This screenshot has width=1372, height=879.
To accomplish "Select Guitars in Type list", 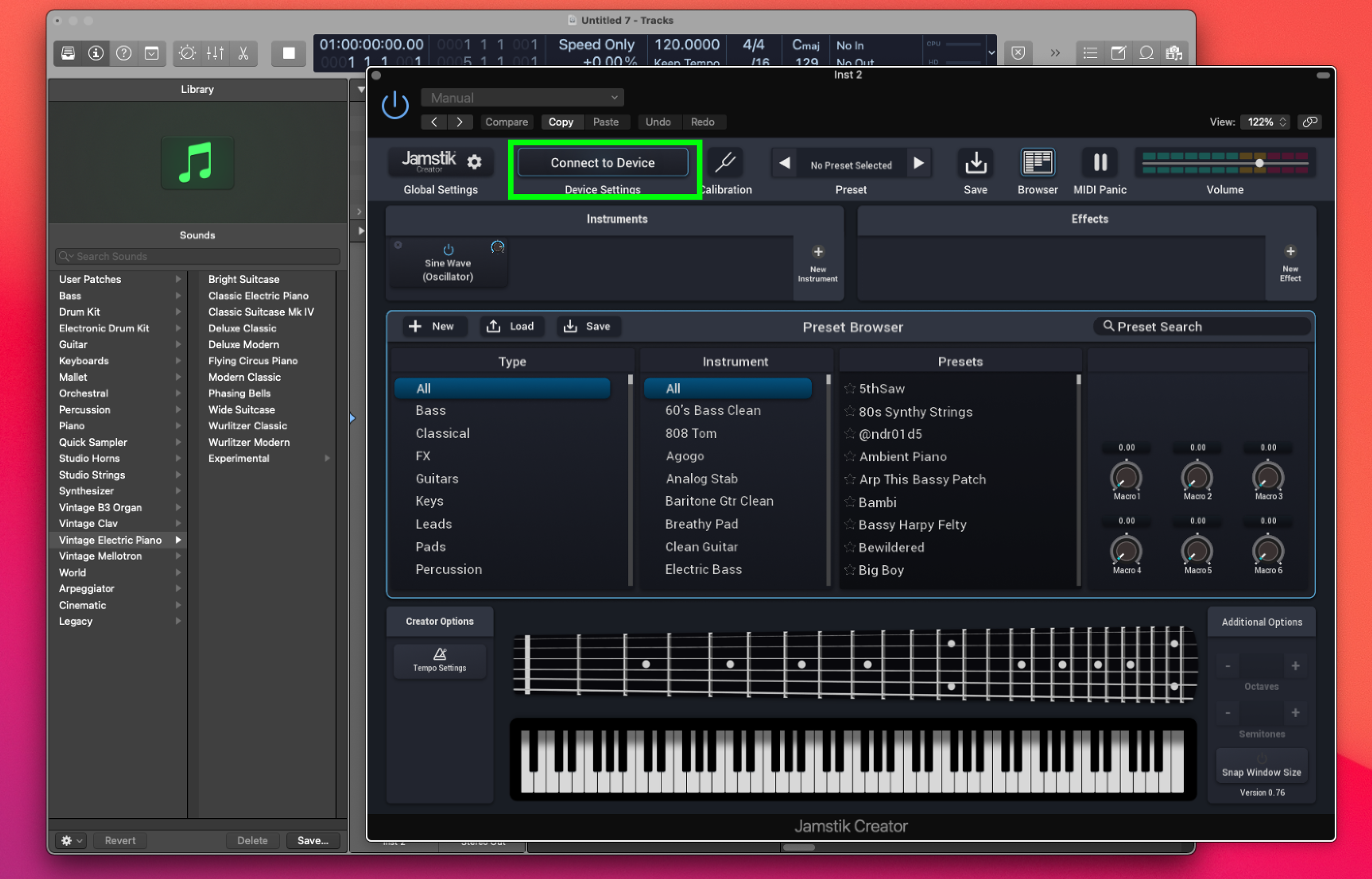I will pyautogui.click(x=437, y=478).
